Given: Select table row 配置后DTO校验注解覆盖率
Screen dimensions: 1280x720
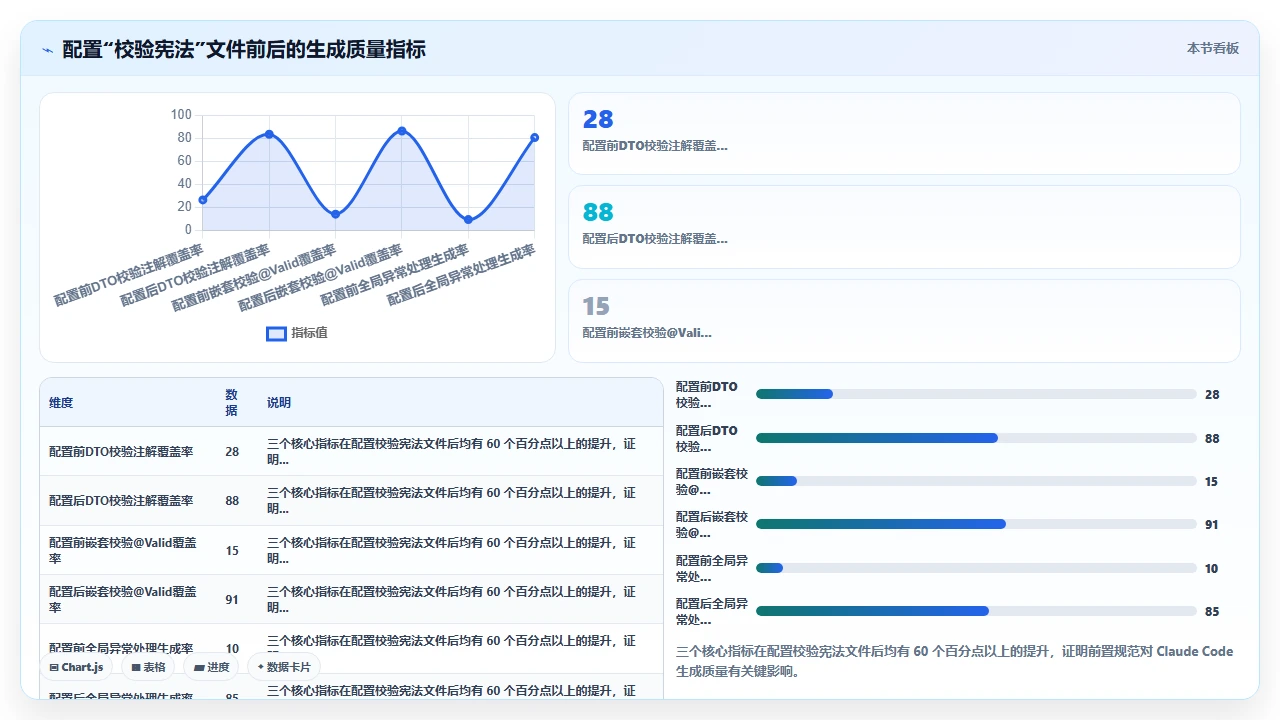Looking at the screenshot, I should pyautogui.click(x=351, y=501).
